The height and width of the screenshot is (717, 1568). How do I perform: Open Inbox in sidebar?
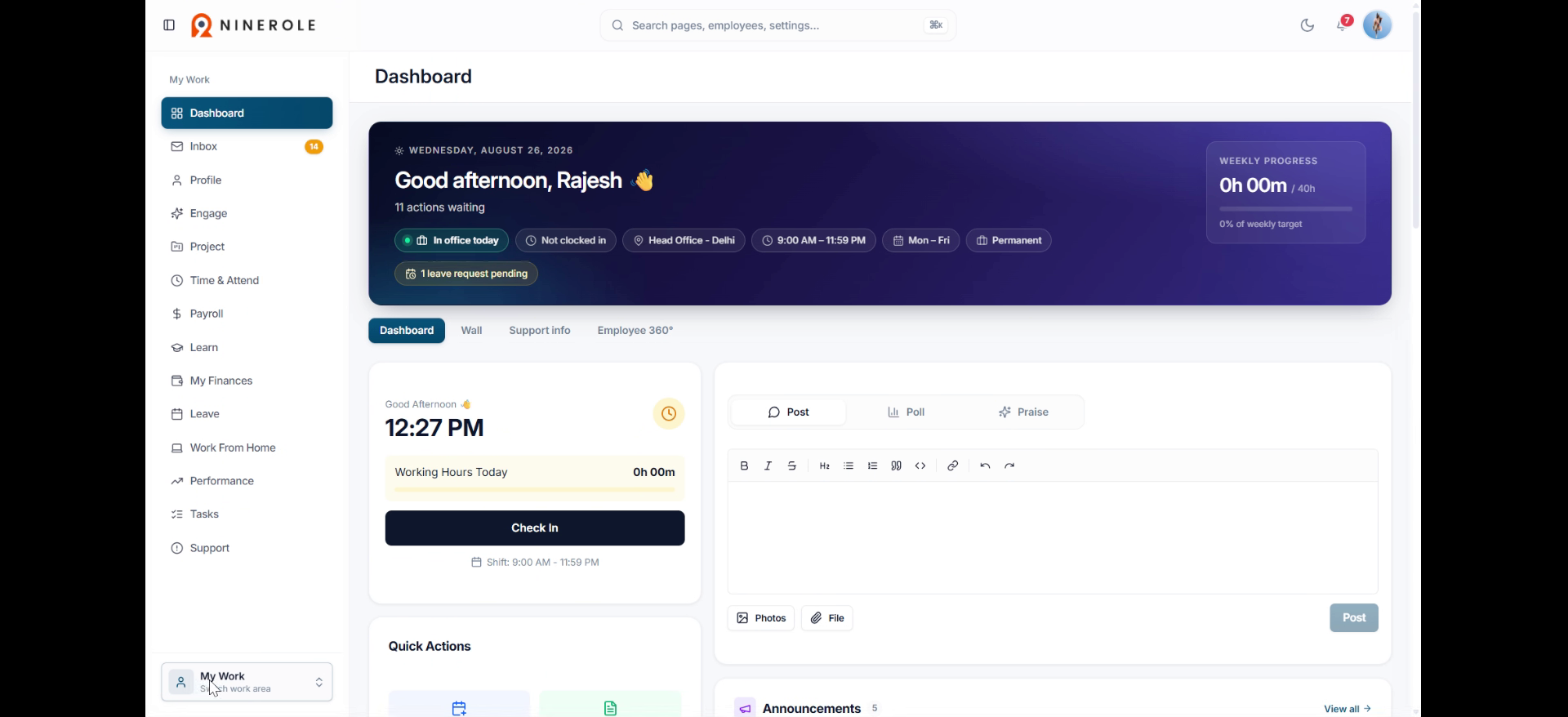(247, 147)
